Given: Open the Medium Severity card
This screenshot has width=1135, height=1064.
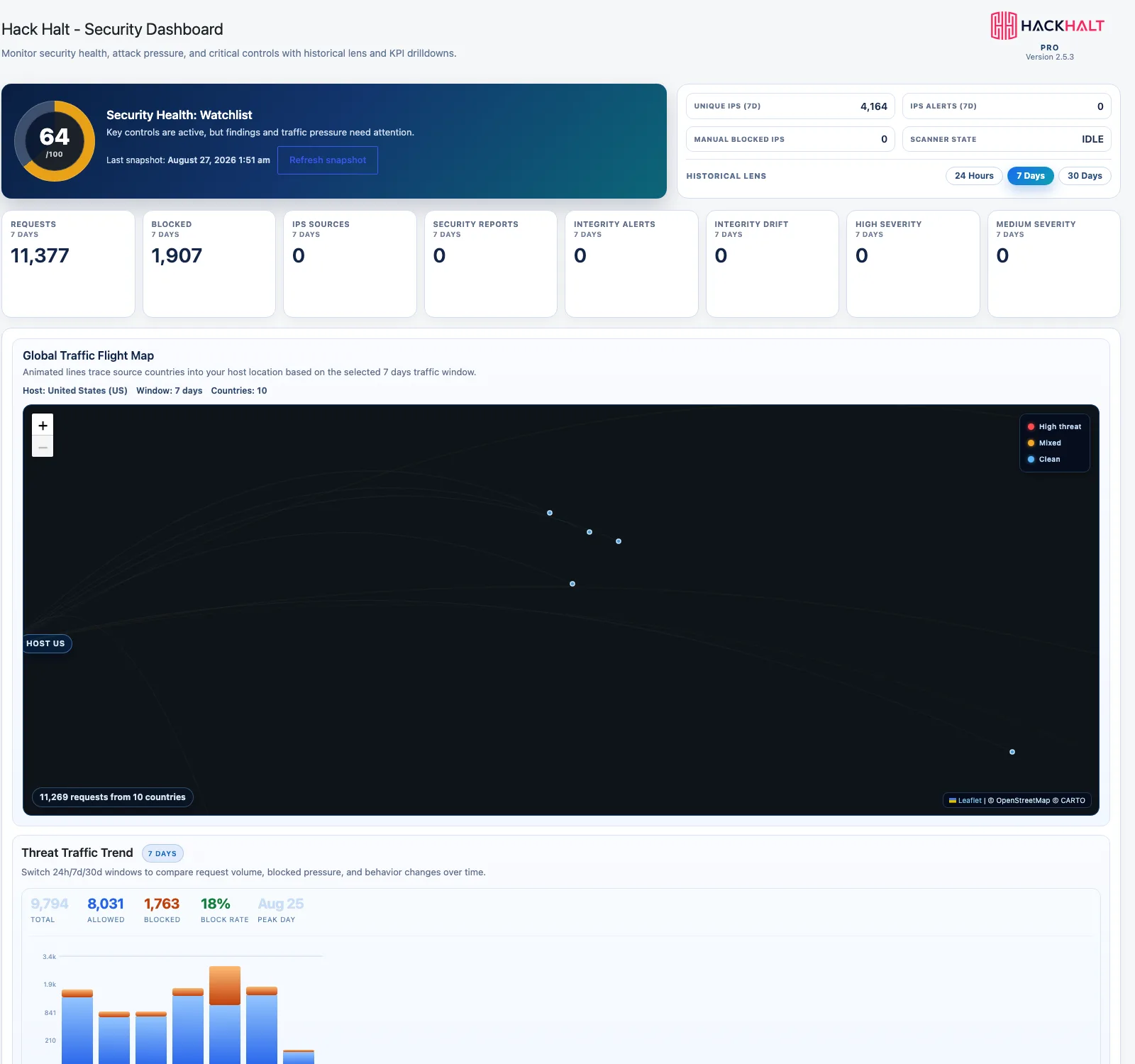Looking at the screenshot, I should coord(1054,264).
